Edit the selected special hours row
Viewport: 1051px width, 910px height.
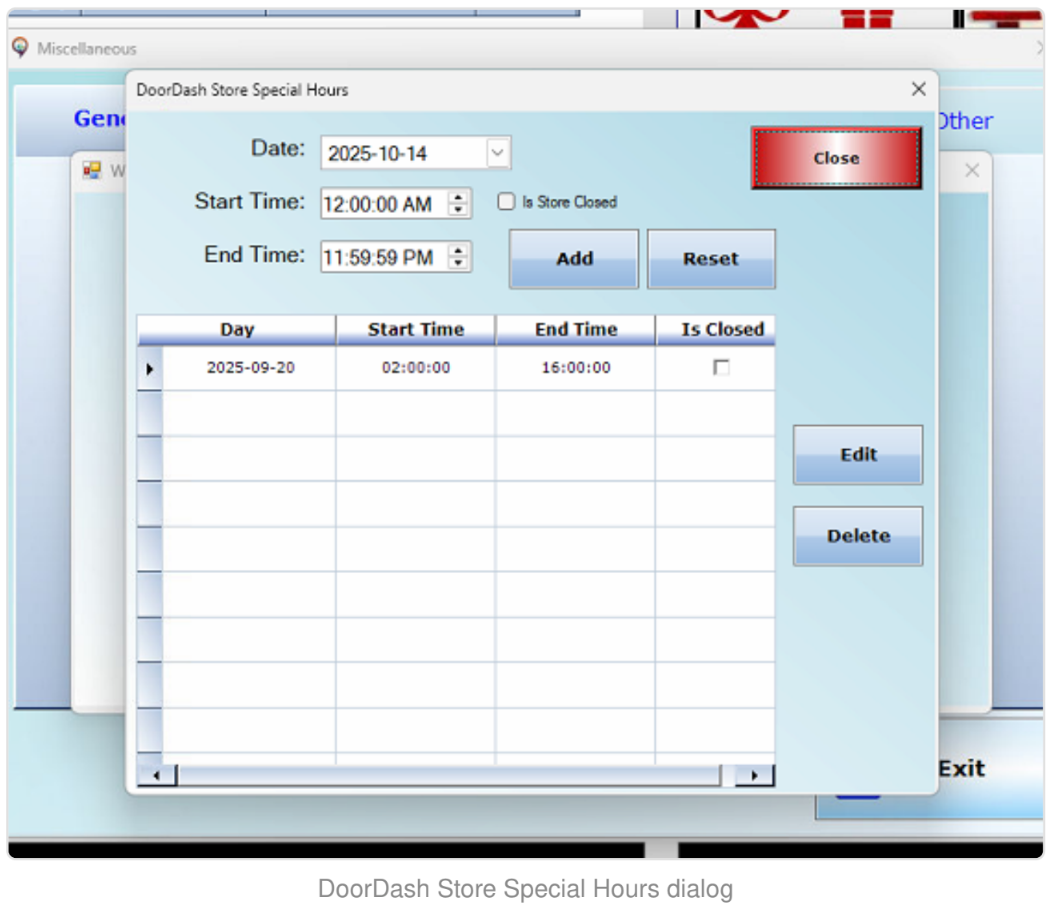point(858,454)
